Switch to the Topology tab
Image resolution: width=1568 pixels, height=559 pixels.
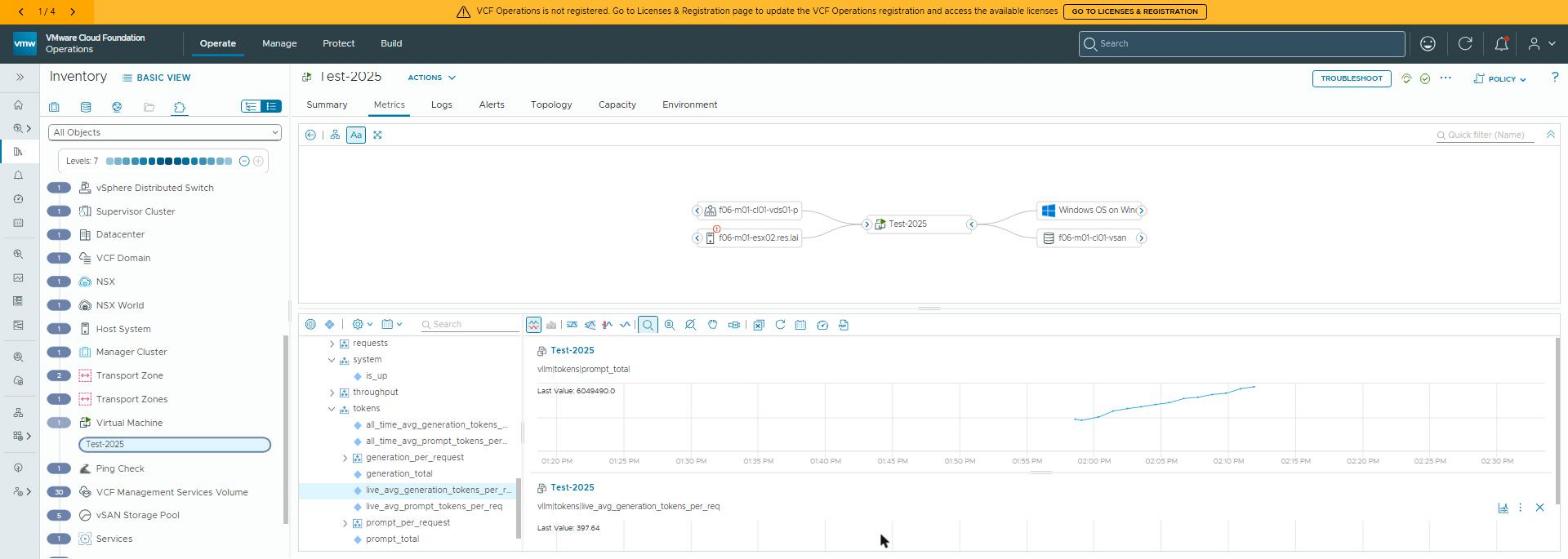[551, 105]
